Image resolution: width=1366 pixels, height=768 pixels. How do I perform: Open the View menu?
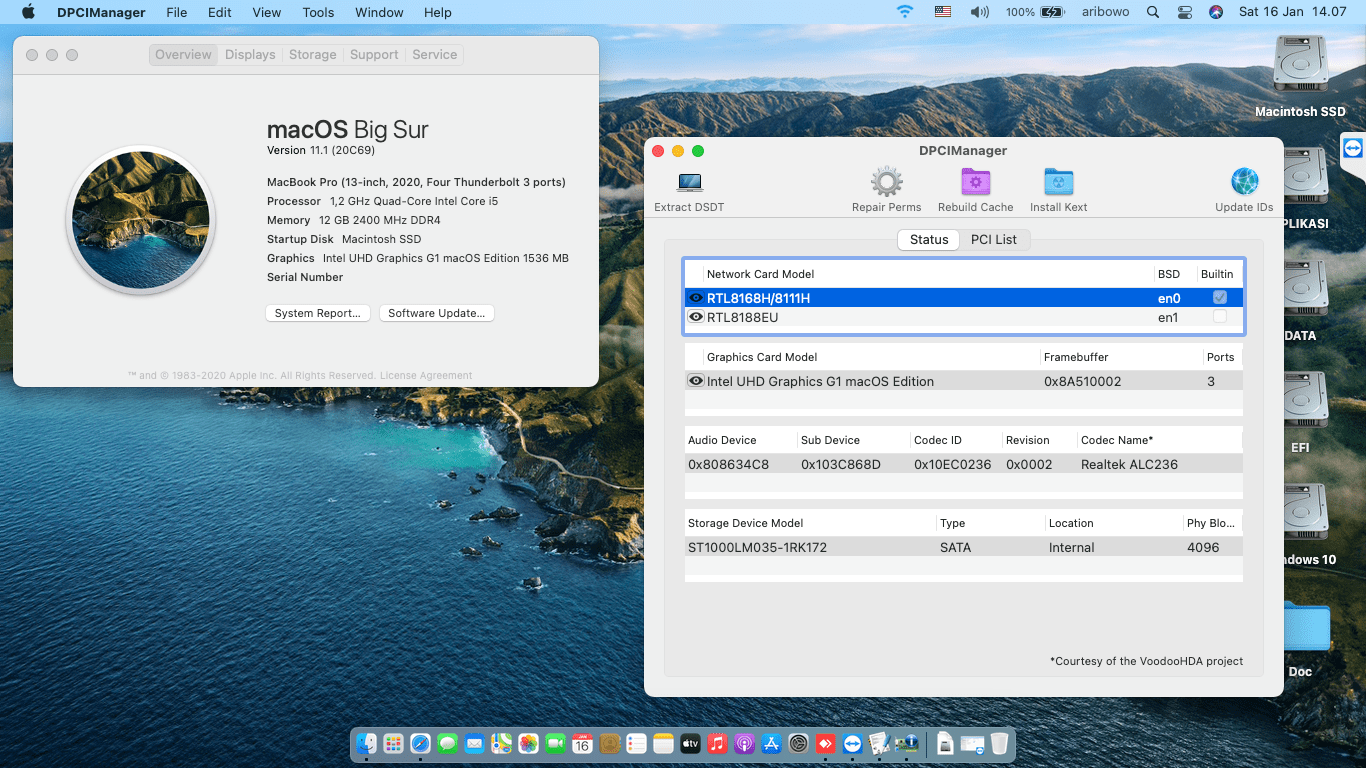[x=267, y=12]
